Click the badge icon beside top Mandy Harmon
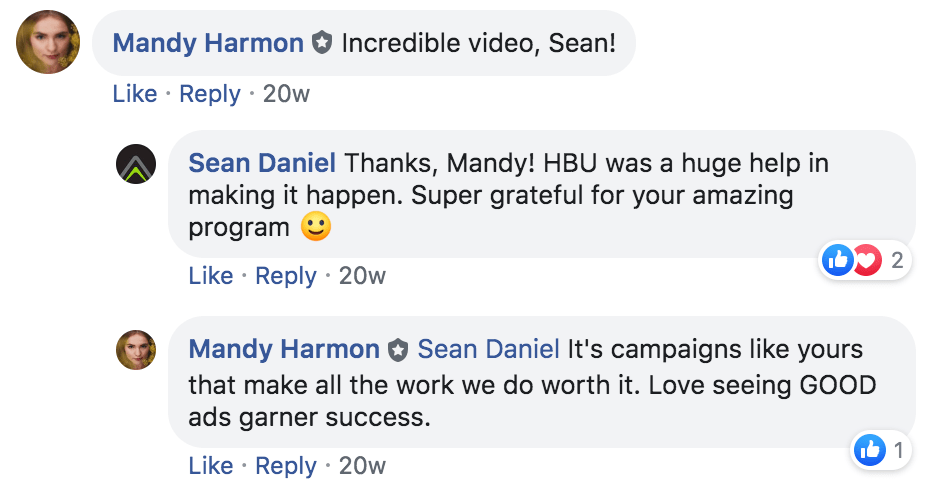The image size is (932, 498). [322, 43]
